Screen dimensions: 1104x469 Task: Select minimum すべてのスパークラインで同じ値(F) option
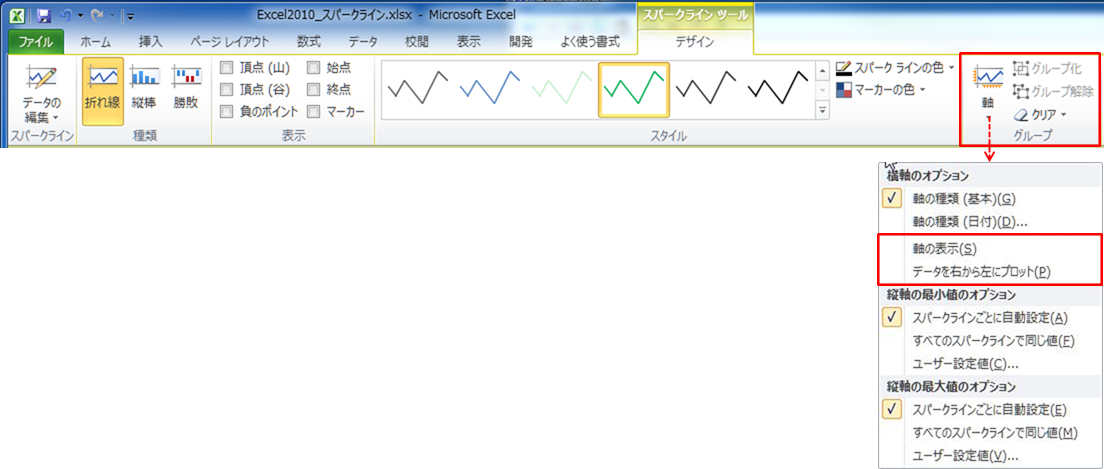(989, 342)
